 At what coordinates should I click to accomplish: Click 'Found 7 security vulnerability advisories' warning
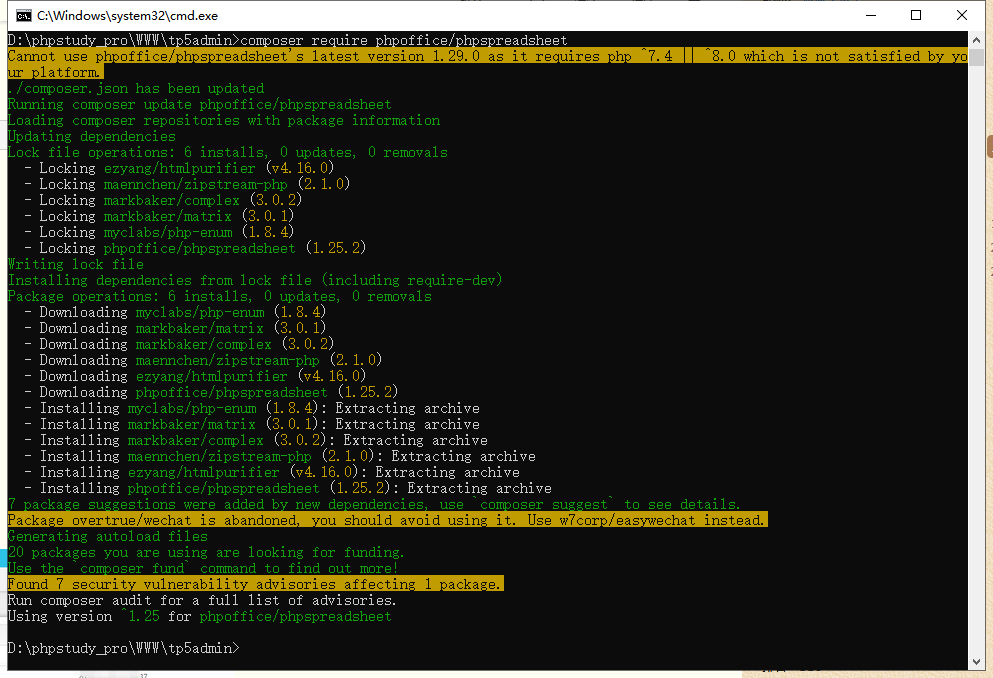pyautogui.click(x=255, y=584)
